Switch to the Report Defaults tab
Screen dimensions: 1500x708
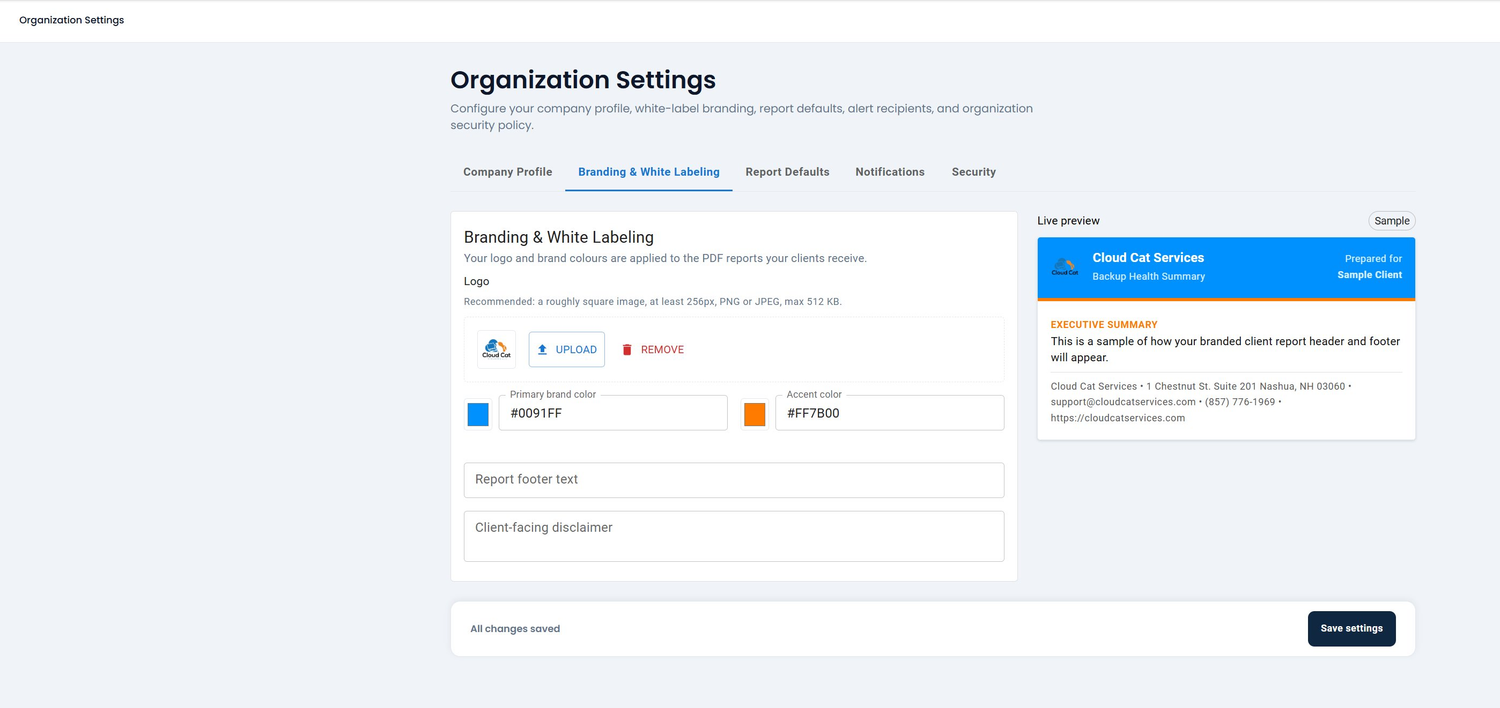coord(787,172)
